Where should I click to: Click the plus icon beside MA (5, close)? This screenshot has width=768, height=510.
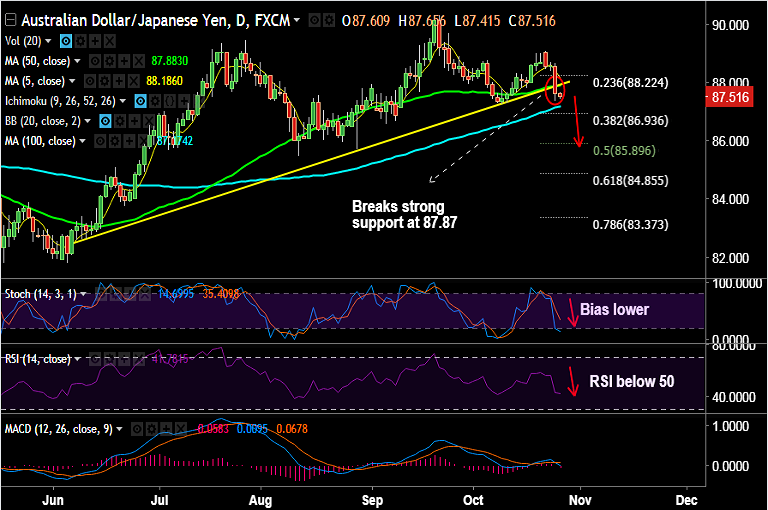pos(119,81)
